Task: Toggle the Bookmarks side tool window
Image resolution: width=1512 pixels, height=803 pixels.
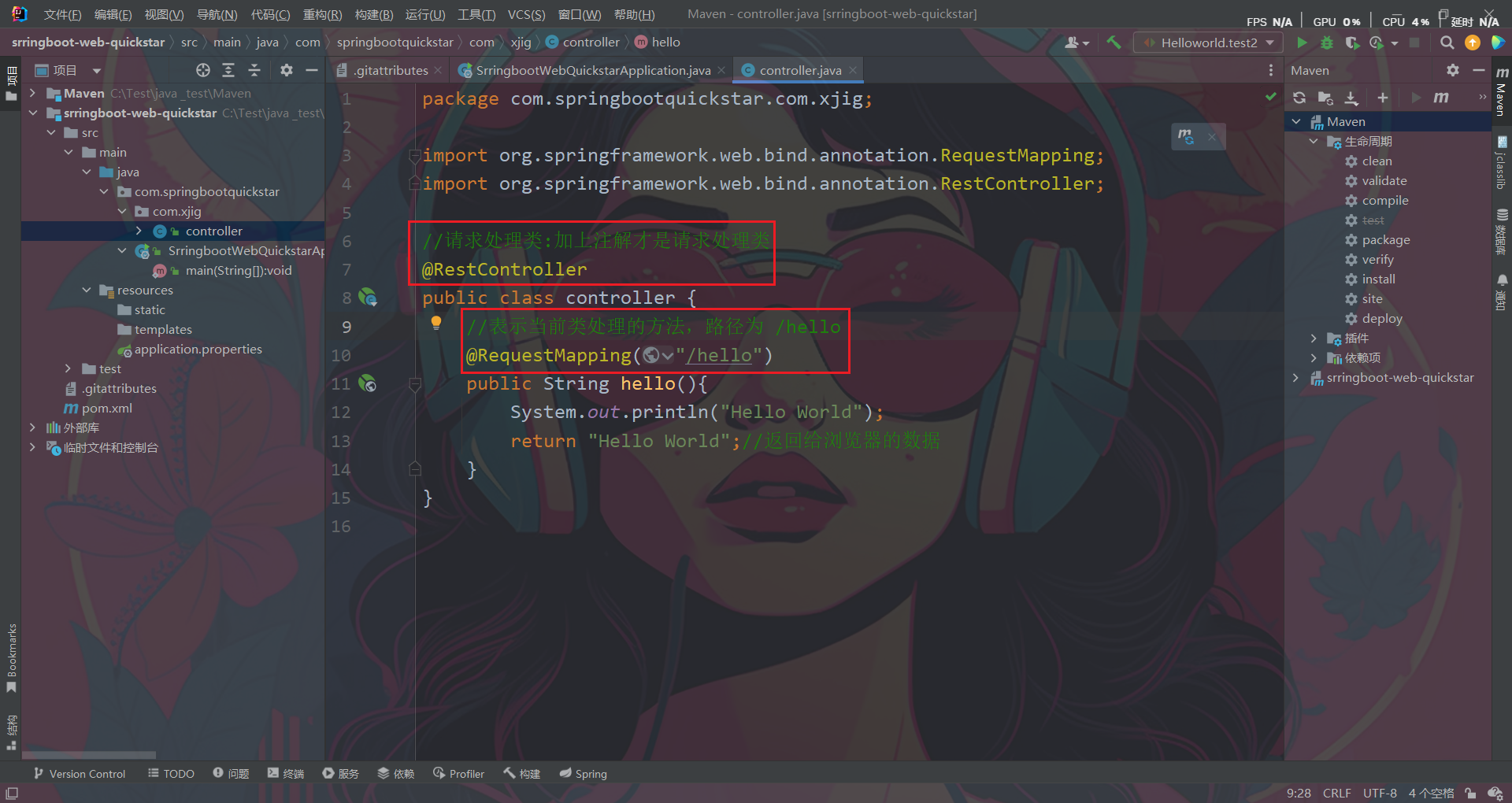Action: 11,657
